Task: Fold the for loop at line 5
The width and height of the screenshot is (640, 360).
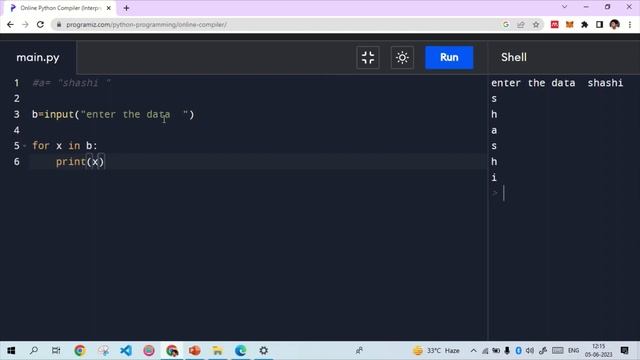Action: (24, 146)
